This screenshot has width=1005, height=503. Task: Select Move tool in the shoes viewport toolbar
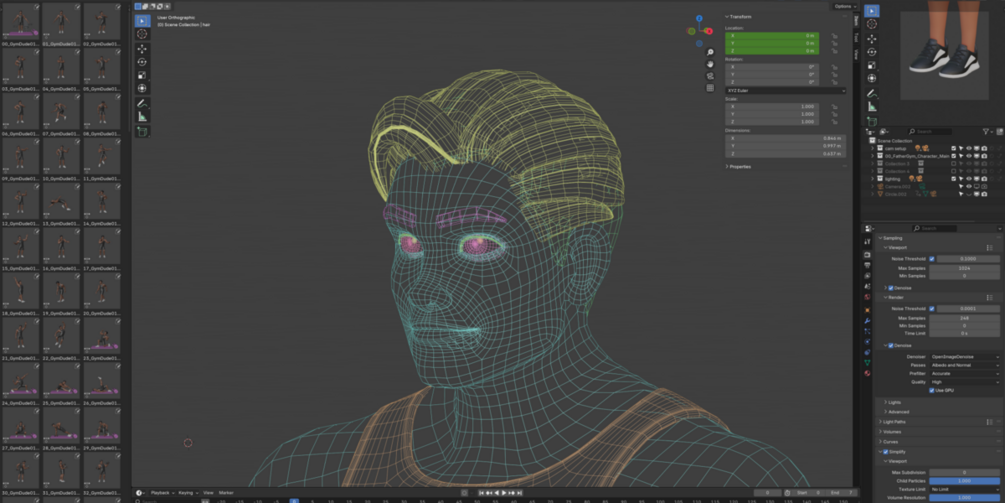(872, 38)
